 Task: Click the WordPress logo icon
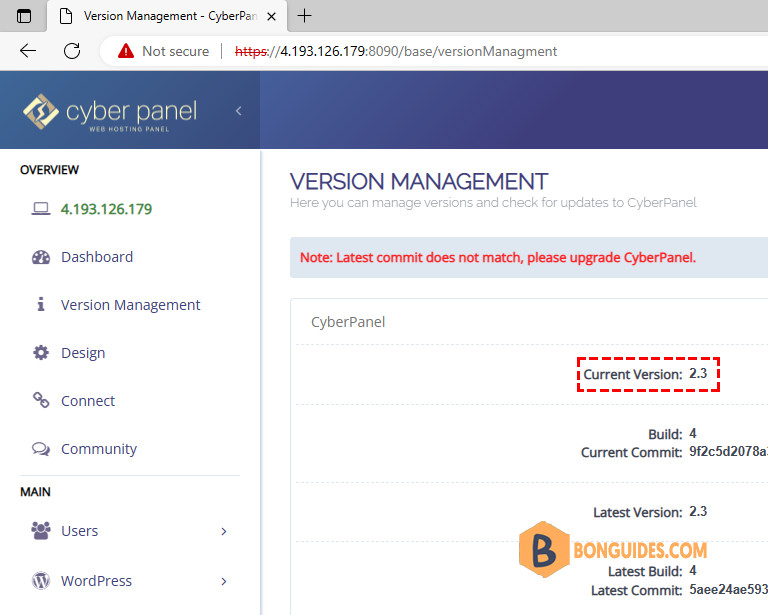coord(41,581)
